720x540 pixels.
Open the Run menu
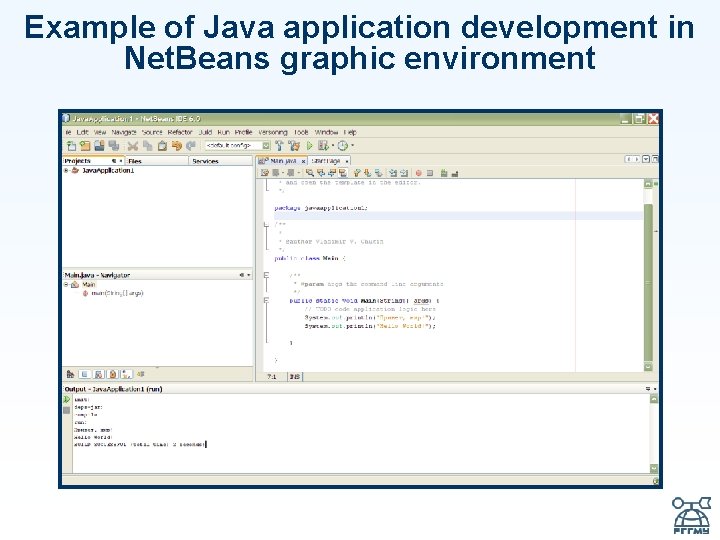tap(223, 132)
